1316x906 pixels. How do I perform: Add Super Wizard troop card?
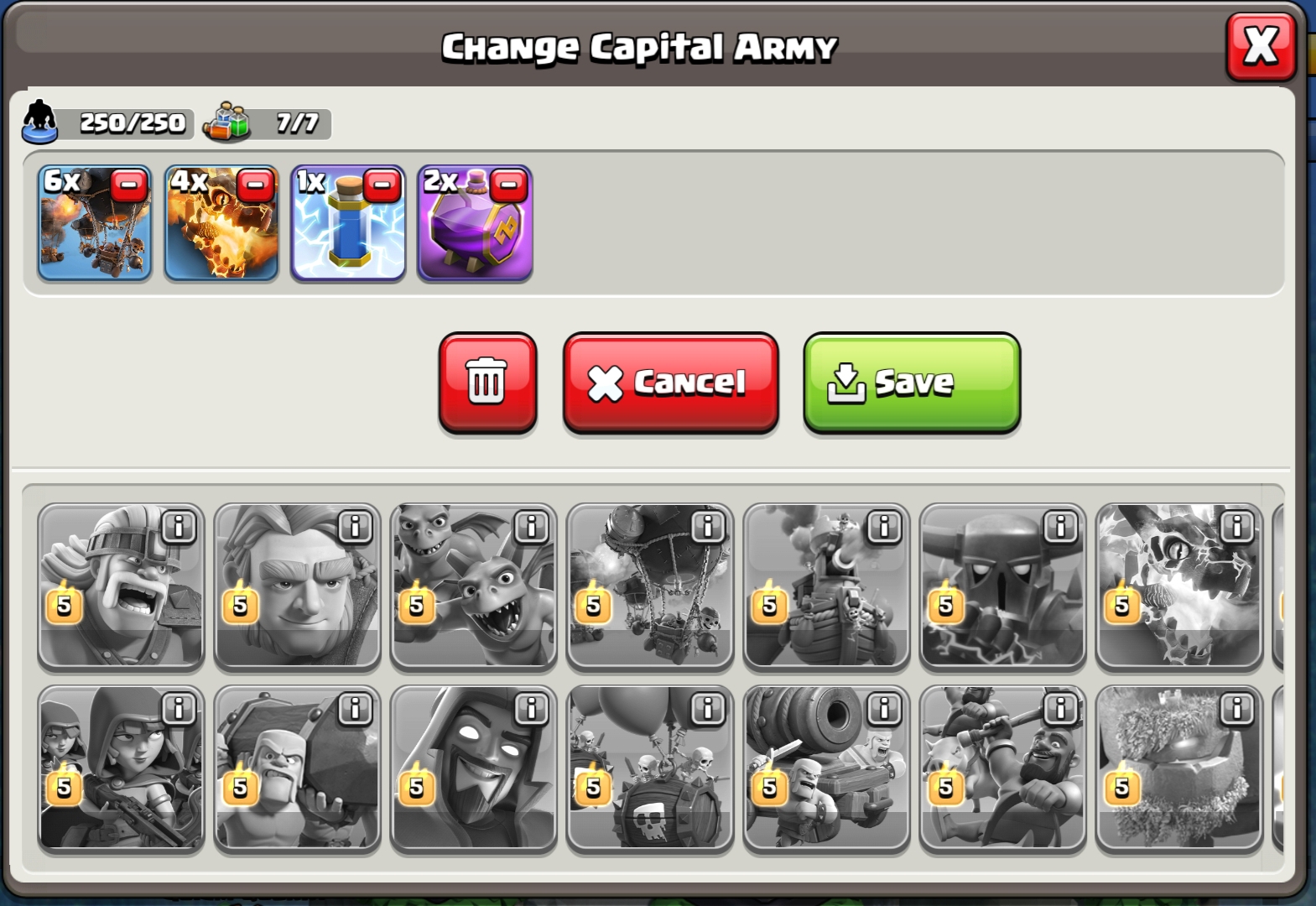coord(473,769)
